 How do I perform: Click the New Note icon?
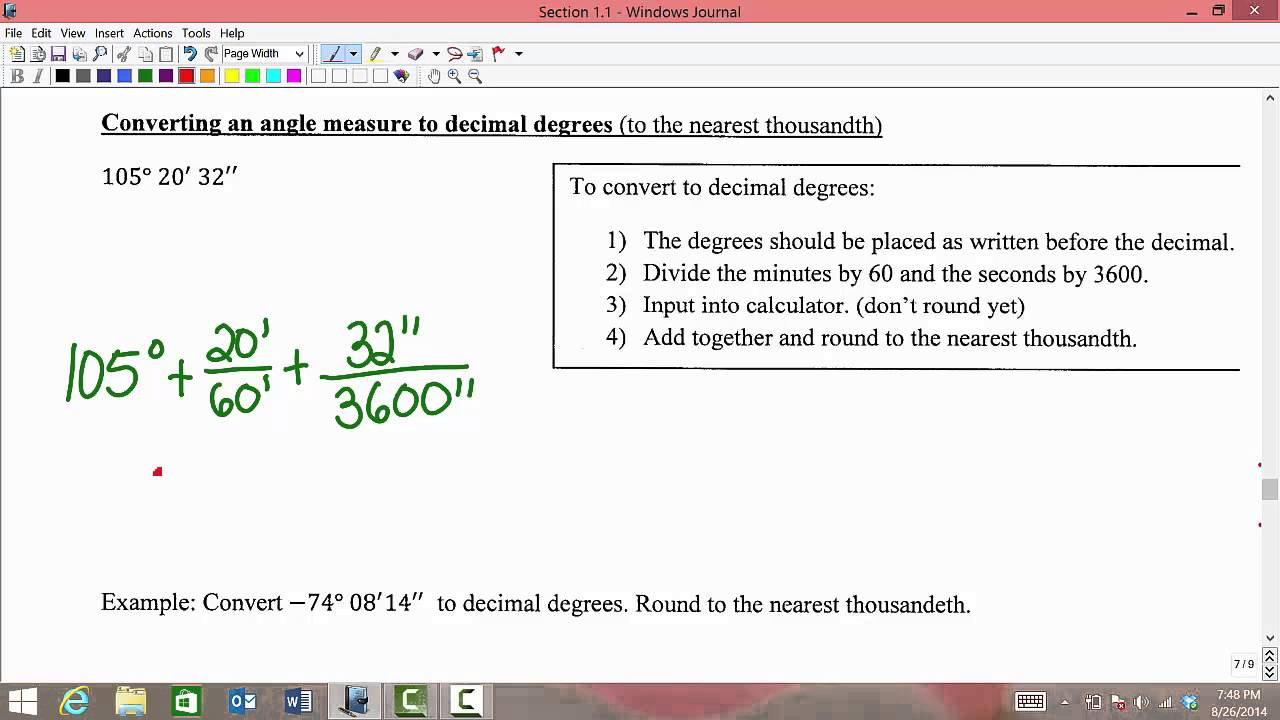click(17, 54)
